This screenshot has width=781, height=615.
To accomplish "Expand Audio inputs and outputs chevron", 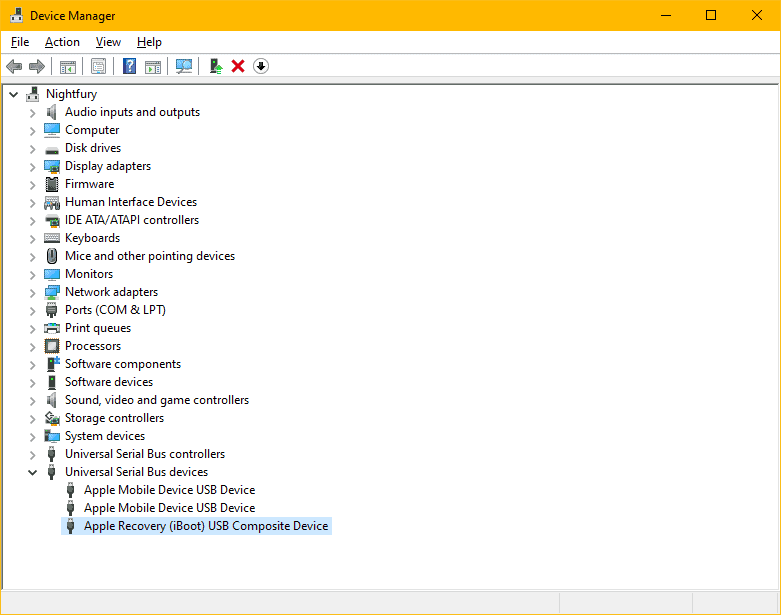I will tap(32, 113).
